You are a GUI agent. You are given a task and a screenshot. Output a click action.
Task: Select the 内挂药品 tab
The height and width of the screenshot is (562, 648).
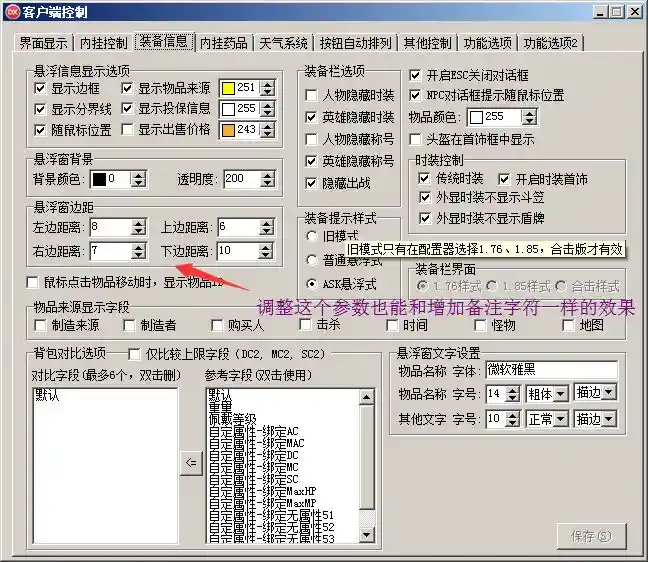[224, 43]
